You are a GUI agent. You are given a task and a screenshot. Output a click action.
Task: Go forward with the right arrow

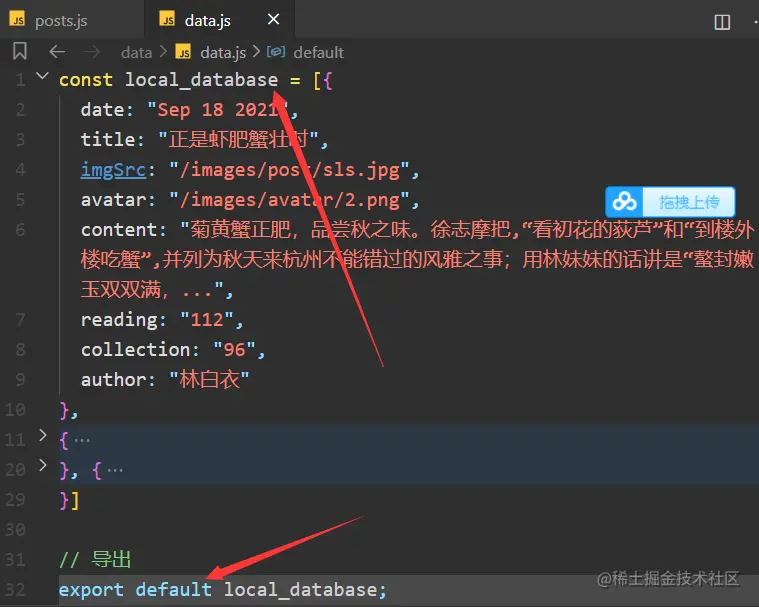pyautogui.click(x=91, y=51)
